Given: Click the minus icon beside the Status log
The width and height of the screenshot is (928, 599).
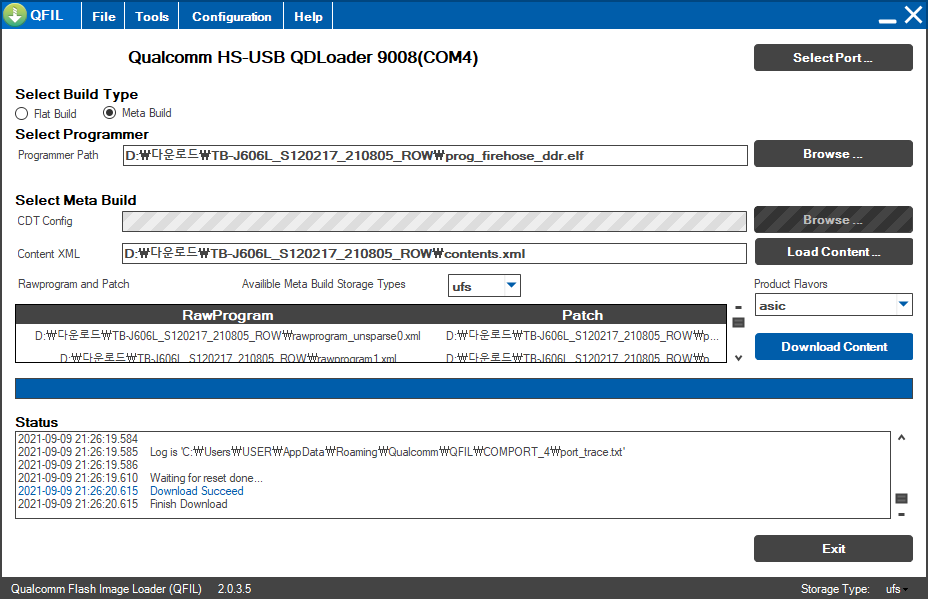Looking at the screenshot, I should (901, 514).
